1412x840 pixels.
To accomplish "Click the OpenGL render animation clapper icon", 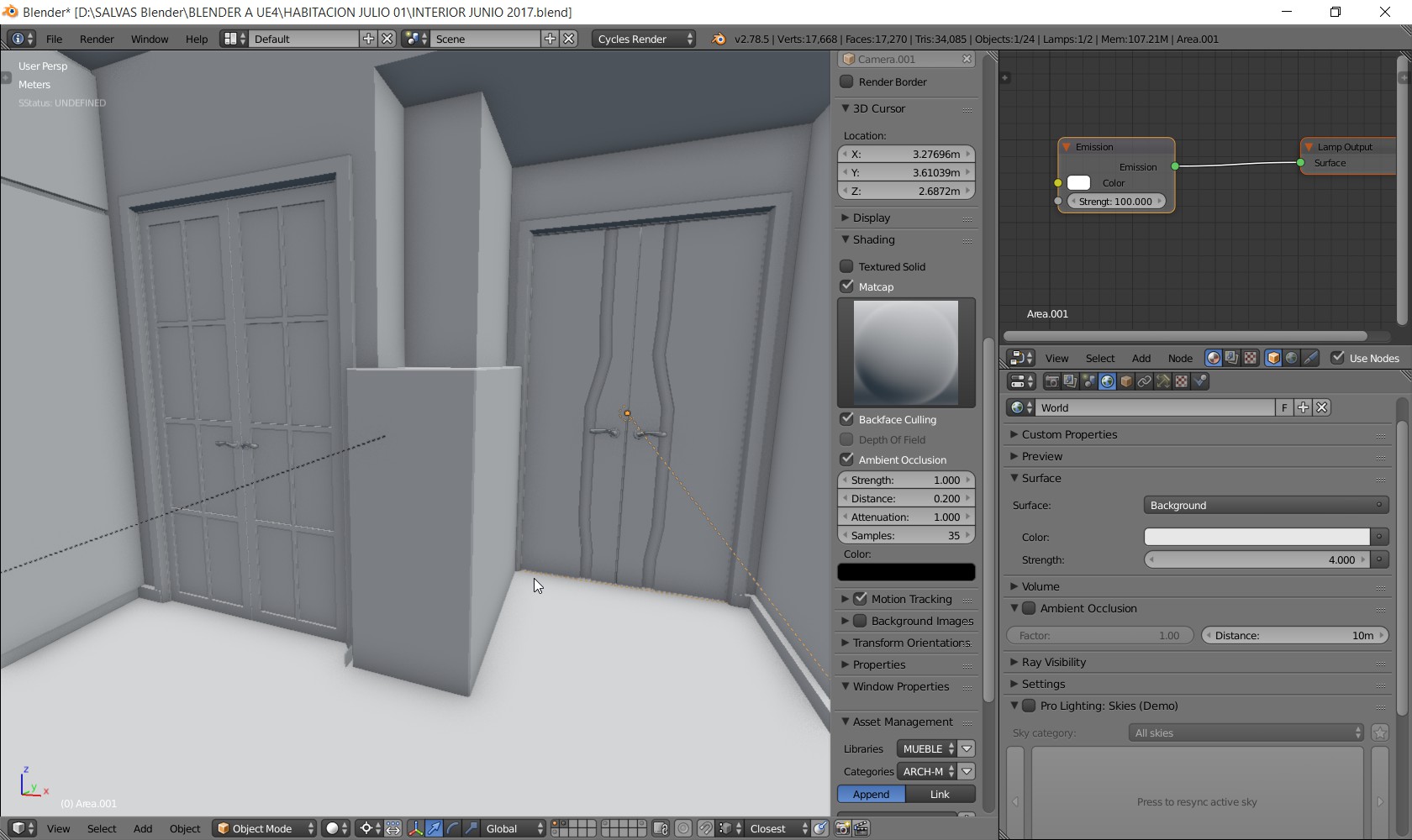I will pos(861,828).
